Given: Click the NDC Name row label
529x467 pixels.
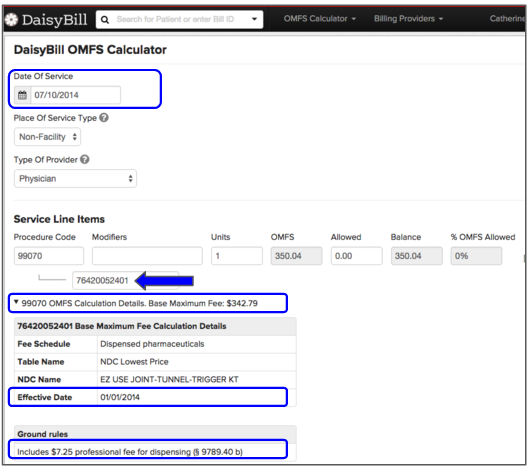Looking at the screenshot, I should click(39, 379).
